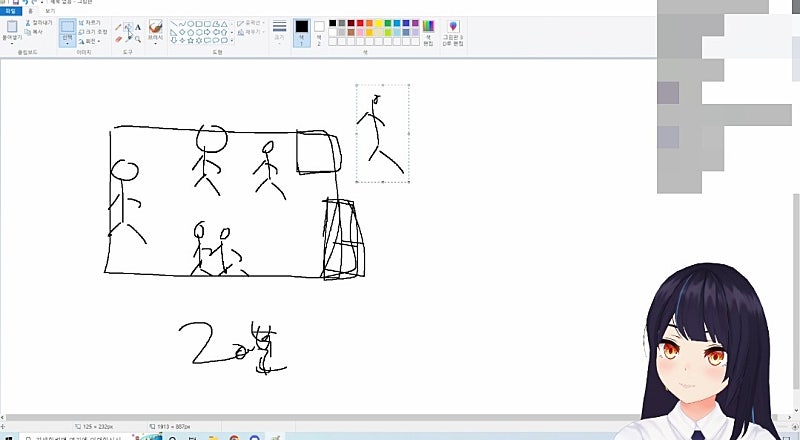Click the Resize image command
800x440 pixels.
coord(93,32)
